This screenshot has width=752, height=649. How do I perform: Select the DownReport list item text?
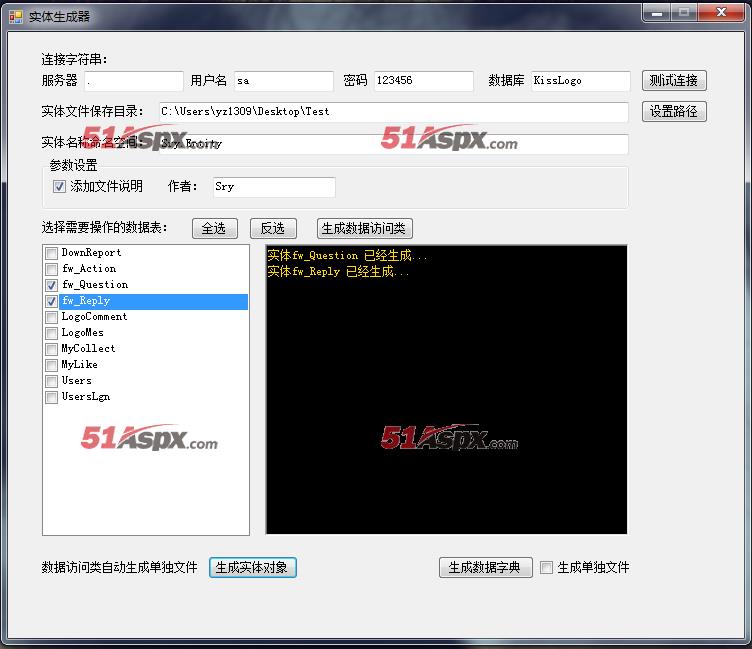[91, 253]
